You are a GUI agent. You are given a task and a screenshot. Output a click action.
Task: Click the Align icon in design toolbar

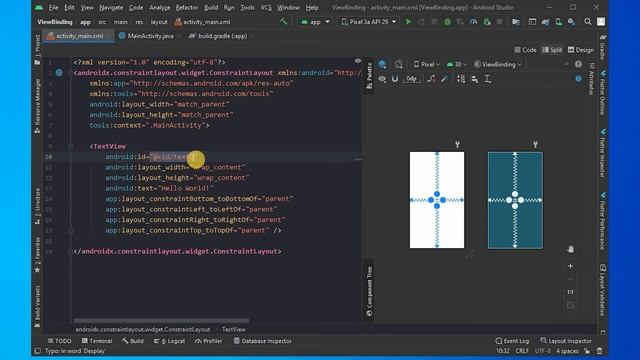click(475, 79)
